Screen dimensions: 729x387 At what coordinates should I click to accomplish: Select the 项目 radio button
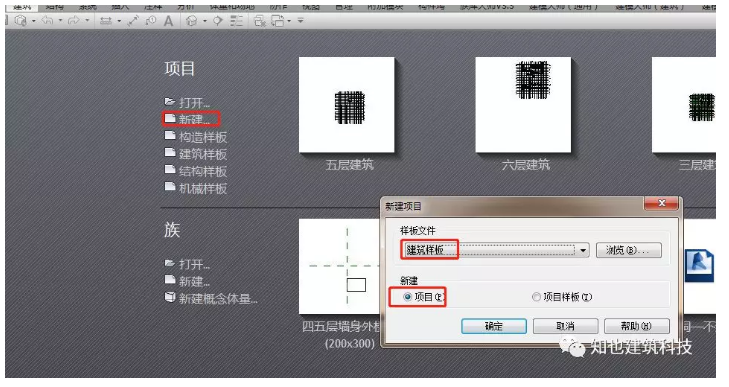(x=407, y=297)
